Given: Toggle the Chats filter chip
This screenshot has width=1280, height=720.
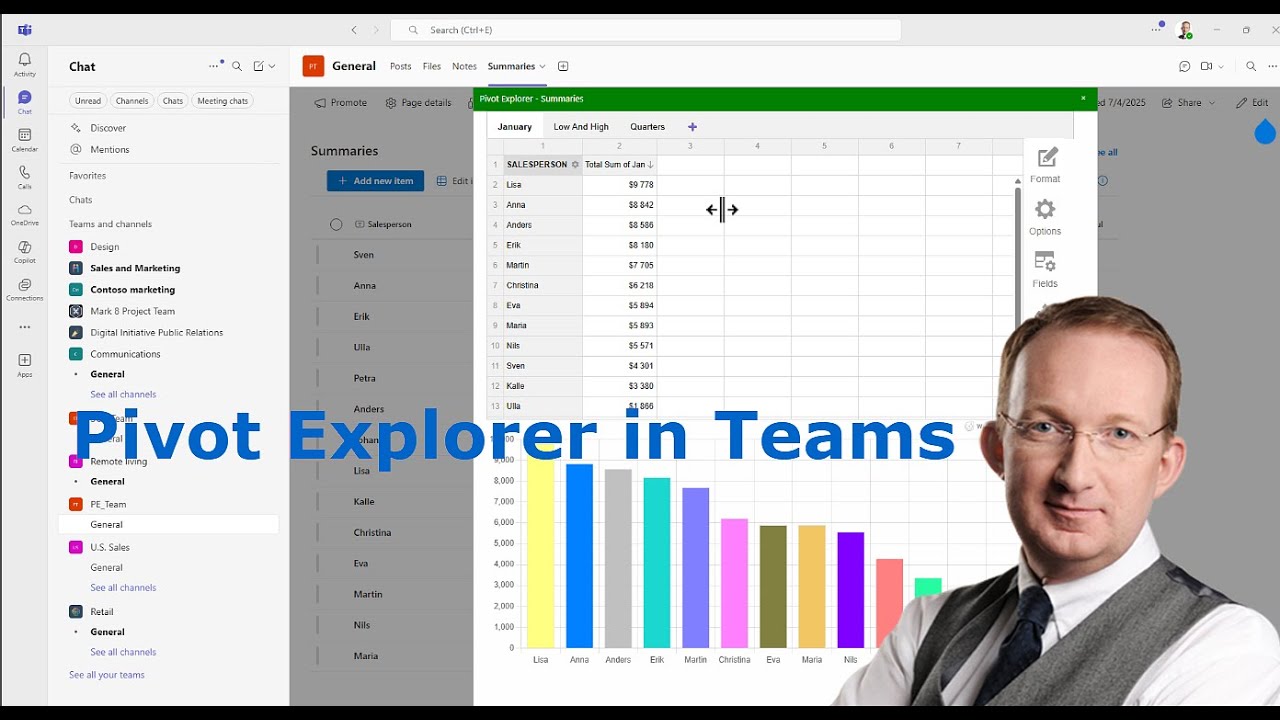Looking at the screenshot, I should coord(173,101).
